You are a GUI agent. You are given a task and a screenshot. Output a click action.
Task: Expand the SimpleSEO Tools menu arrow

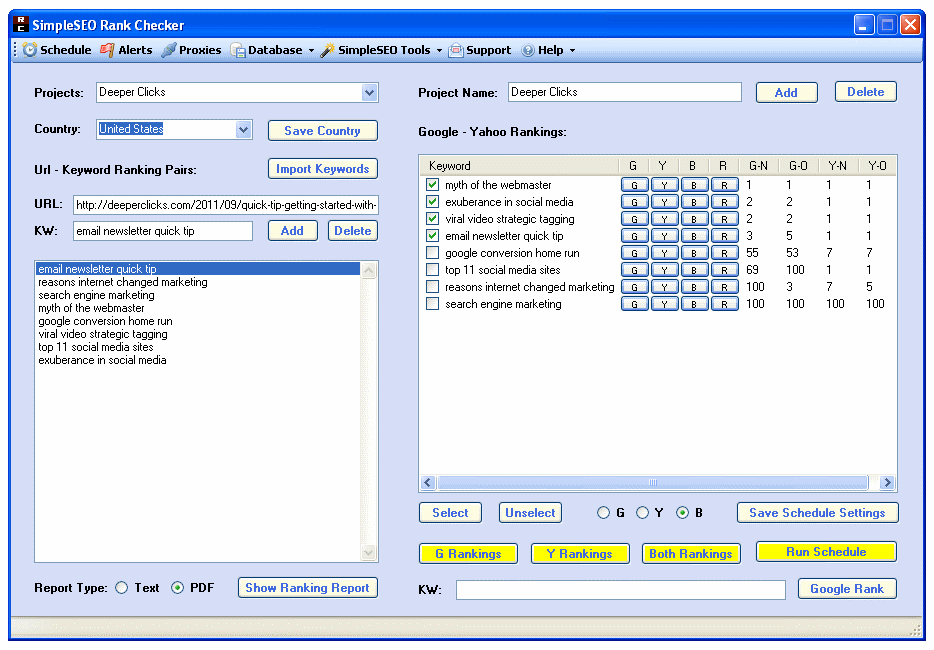(x=440, y=51)
